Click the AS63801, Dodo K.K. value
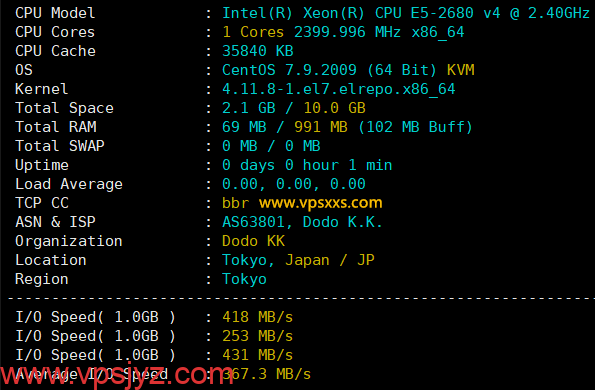595x390 pixels. pos(302,222)
